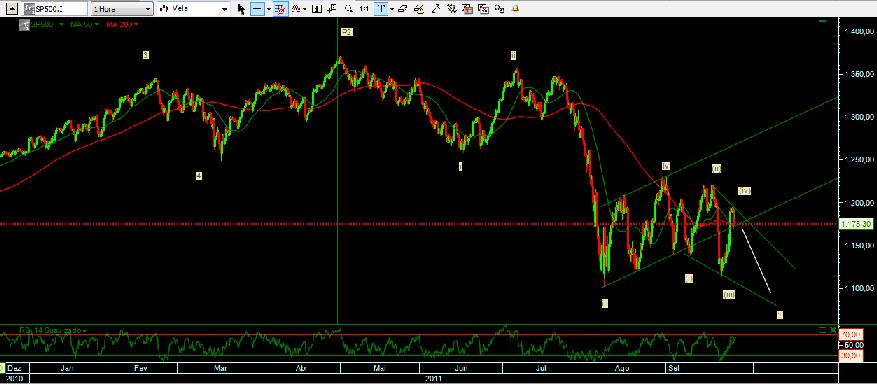The image size is (877, 384).
Task: Click the wave label '4' below March low
Action: (x=199, y=176)
